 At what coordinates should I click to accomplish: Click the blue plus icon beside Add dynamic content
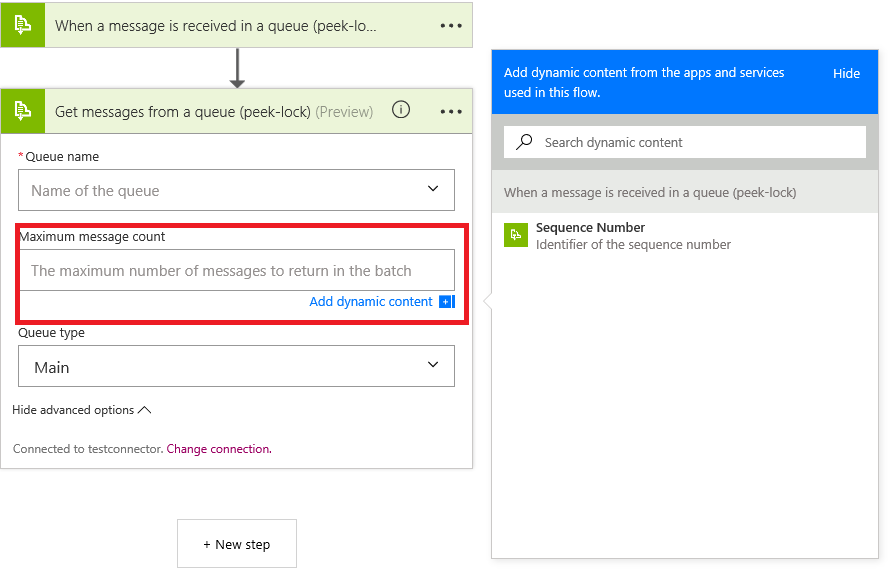pyautogui.click(x=446, y=301)
